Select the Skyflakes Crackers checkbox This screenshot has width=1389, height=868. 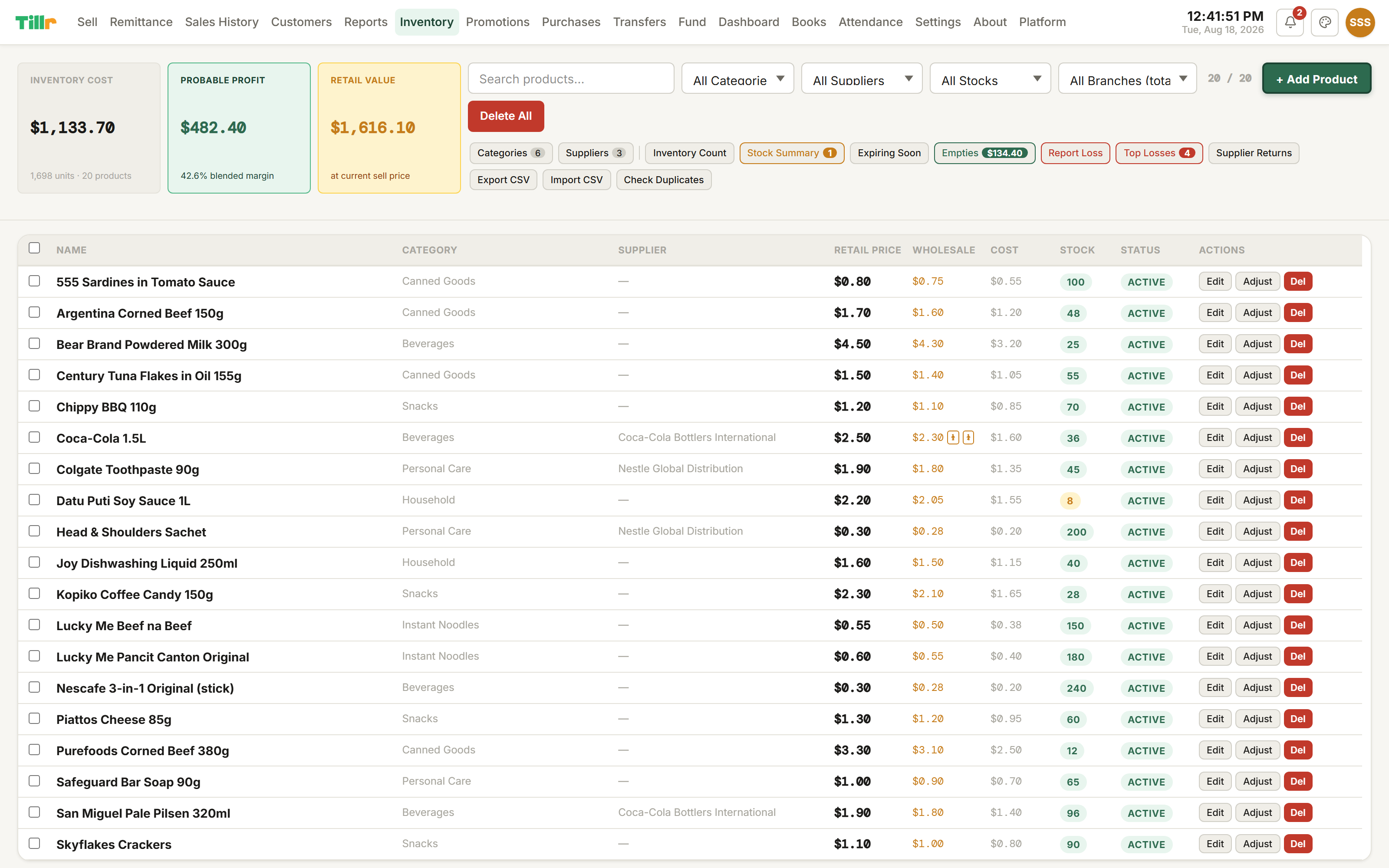34,844
